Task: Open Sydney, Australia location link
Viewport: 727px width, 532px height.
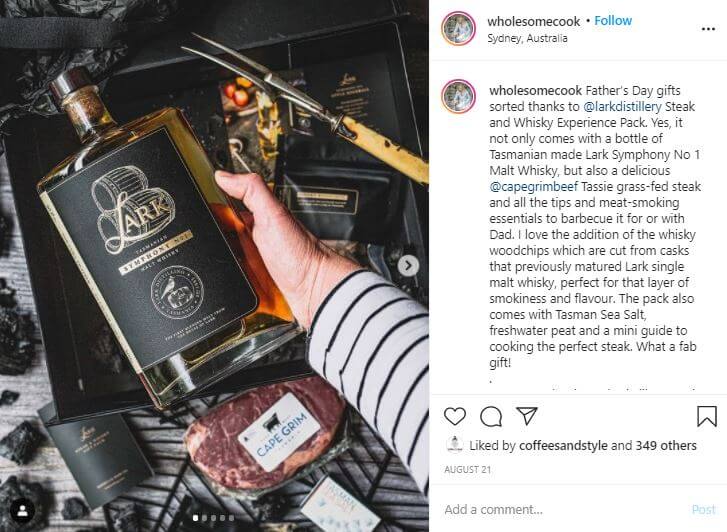Action: [x=527, y=38]
